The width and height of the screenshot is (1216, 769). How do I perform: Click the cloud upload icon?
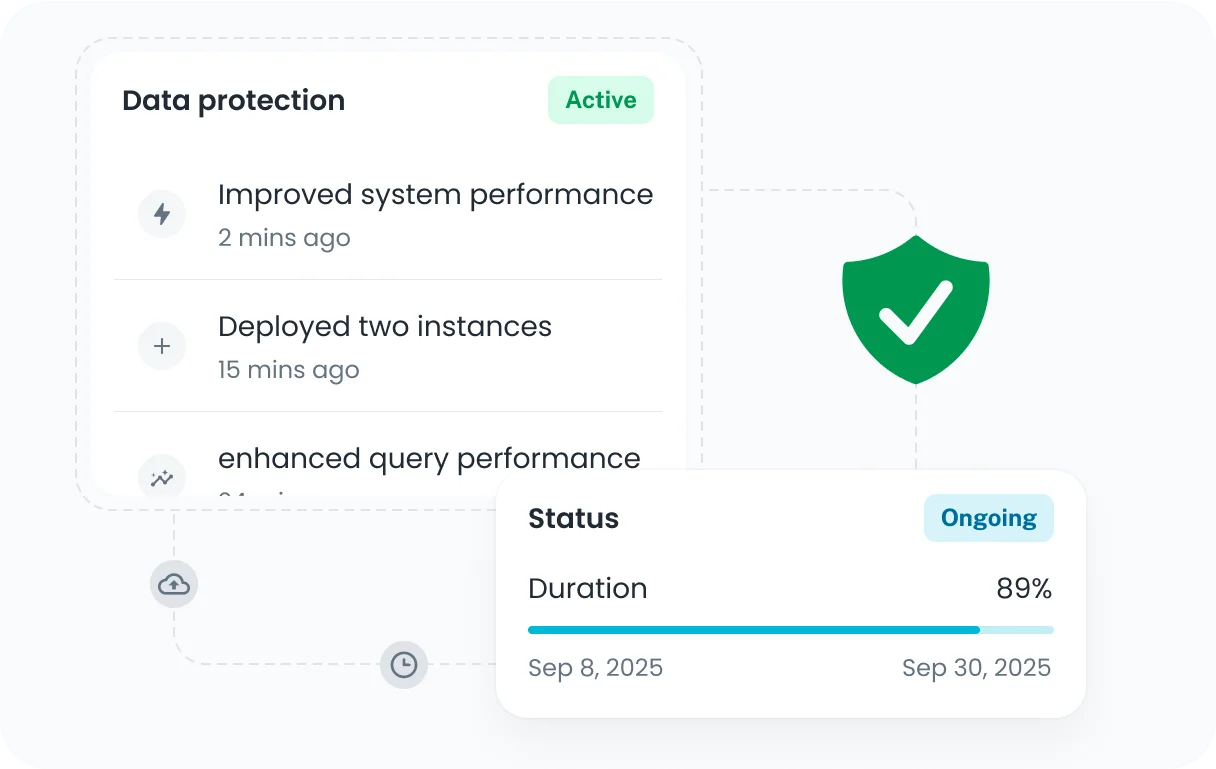pyautogui.click(x=174, y=584)
